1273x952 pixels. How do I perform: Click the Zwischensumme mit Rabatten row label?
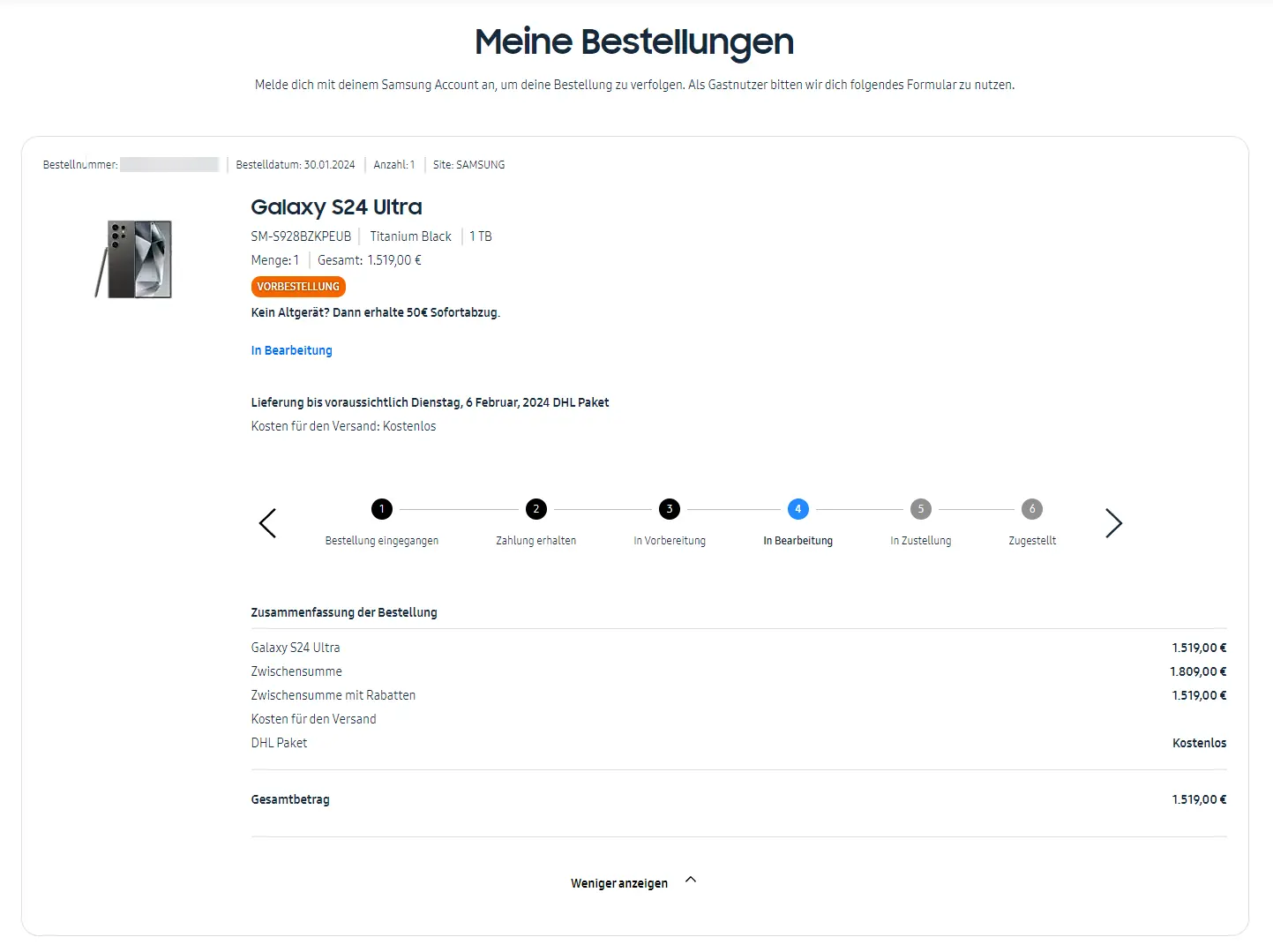click(x=333, y=695)
